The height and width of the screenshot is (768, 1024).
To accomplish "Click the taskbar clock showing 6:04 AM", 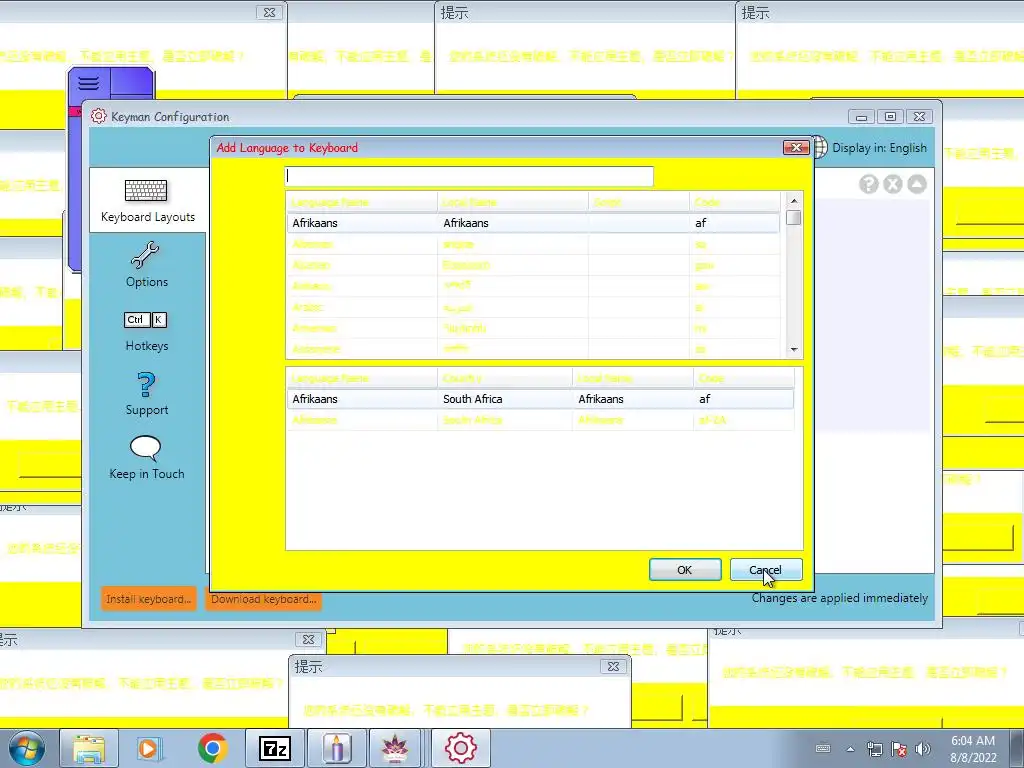I will pos(973,749).
